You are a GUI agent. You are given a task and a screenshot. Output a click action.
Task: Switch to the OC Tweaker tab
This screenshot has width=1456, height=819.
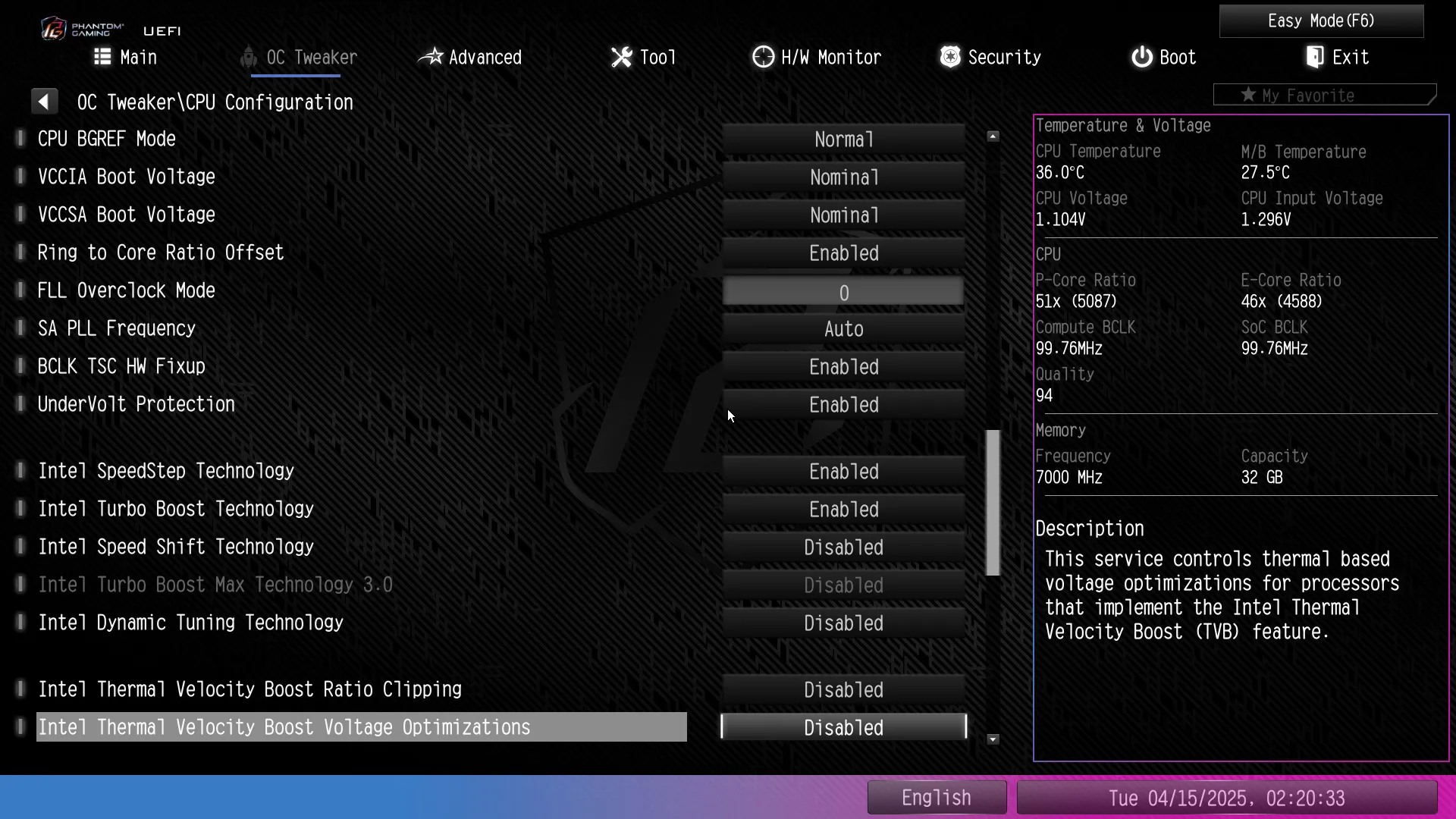pos(299,57)
